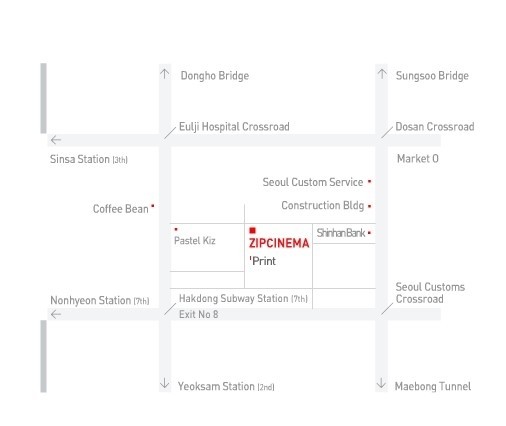The image size is (506, 426).
Task: Click the red dot beside Seoul Custom Service
Action: point(369,182)
